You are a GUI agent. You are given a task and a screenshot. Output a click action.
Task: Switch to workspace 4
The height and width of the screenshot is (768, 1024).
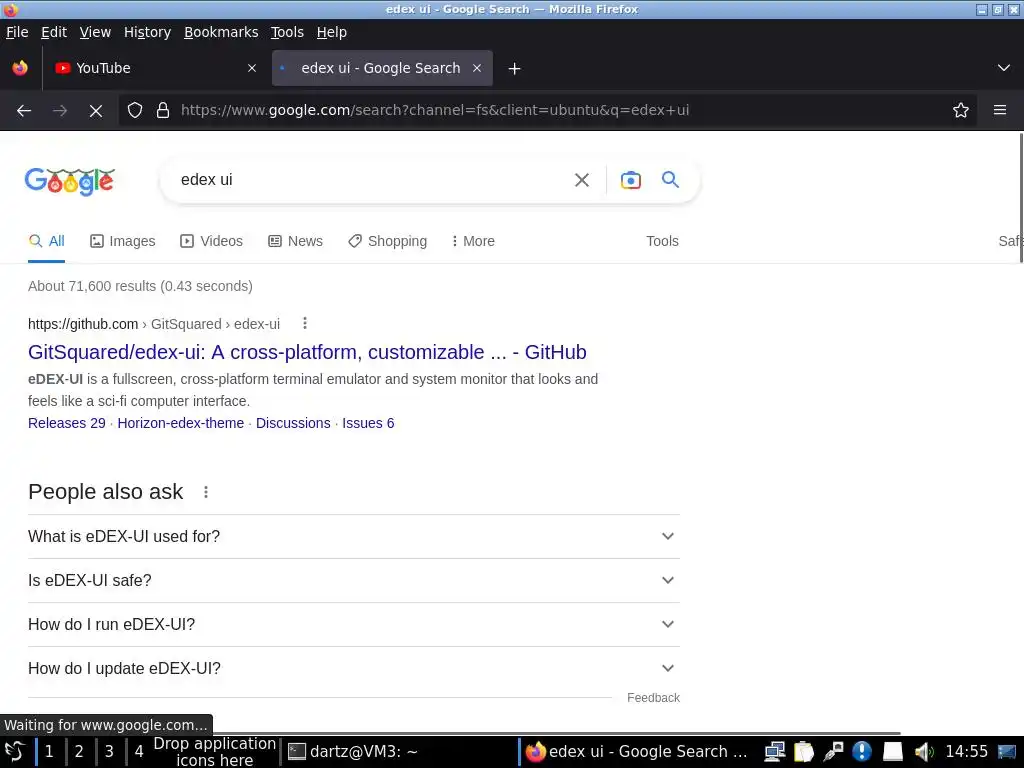pos(139,752)
